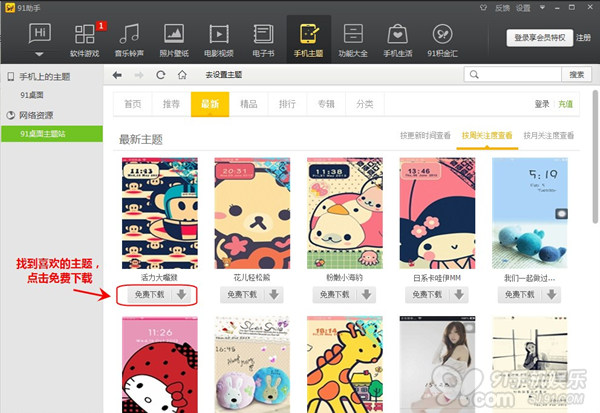600x413 pixels.
Task: Open 功能大全 section
Action: tap(353, 40)
